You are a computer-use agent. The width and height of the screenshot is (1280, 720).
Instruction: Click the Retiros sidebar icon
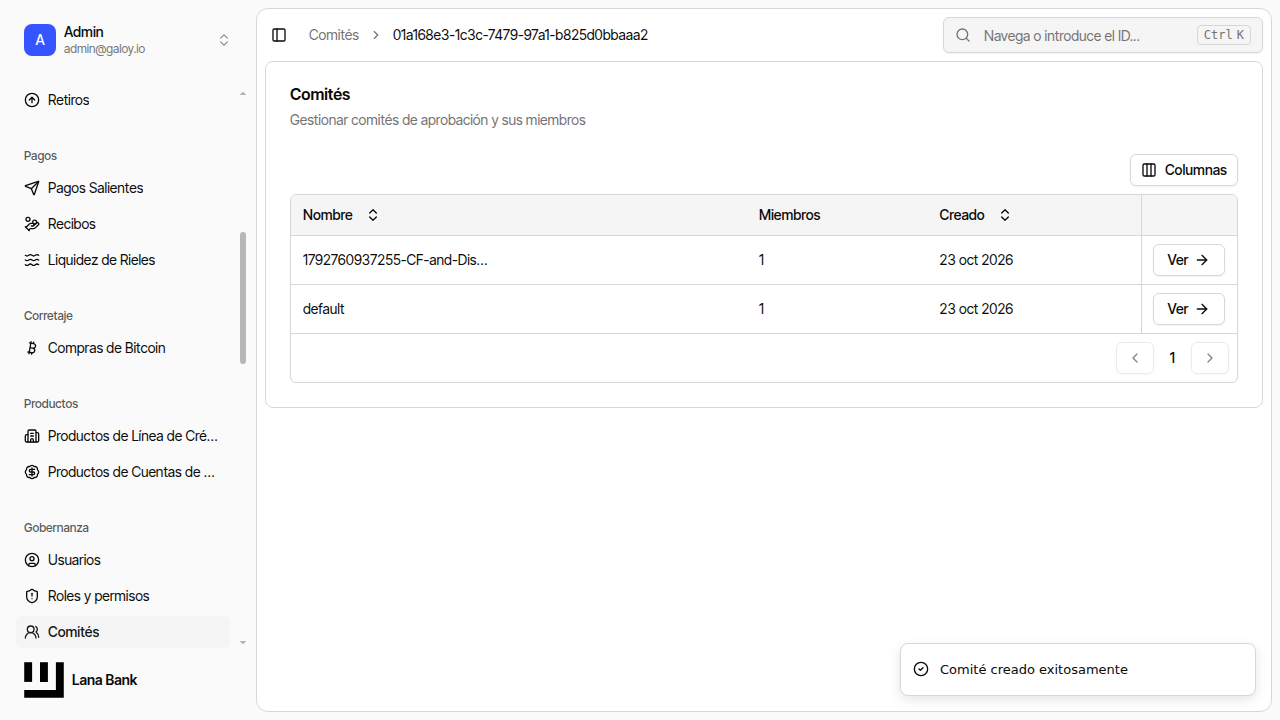pos(32,100)
